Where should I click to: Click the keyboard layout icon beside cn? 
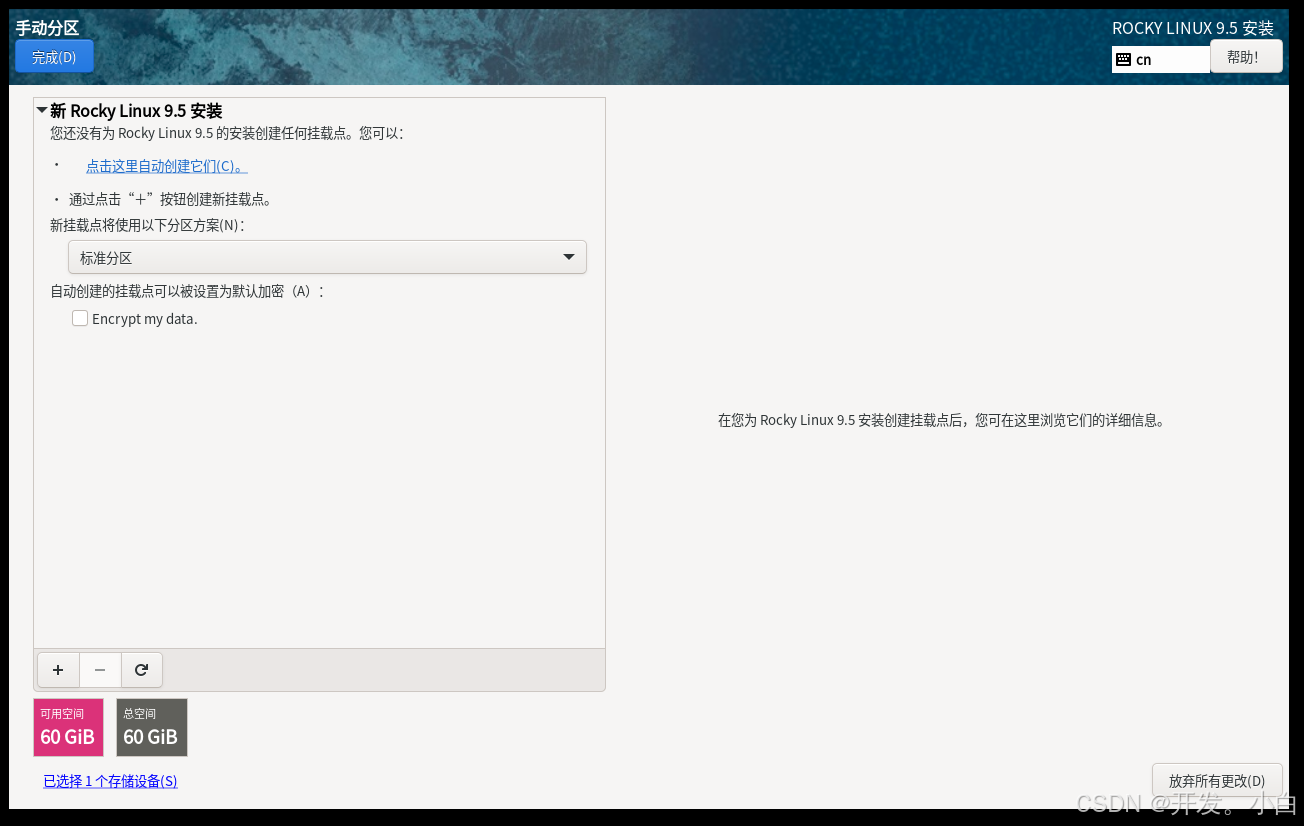coord(1123,59)
